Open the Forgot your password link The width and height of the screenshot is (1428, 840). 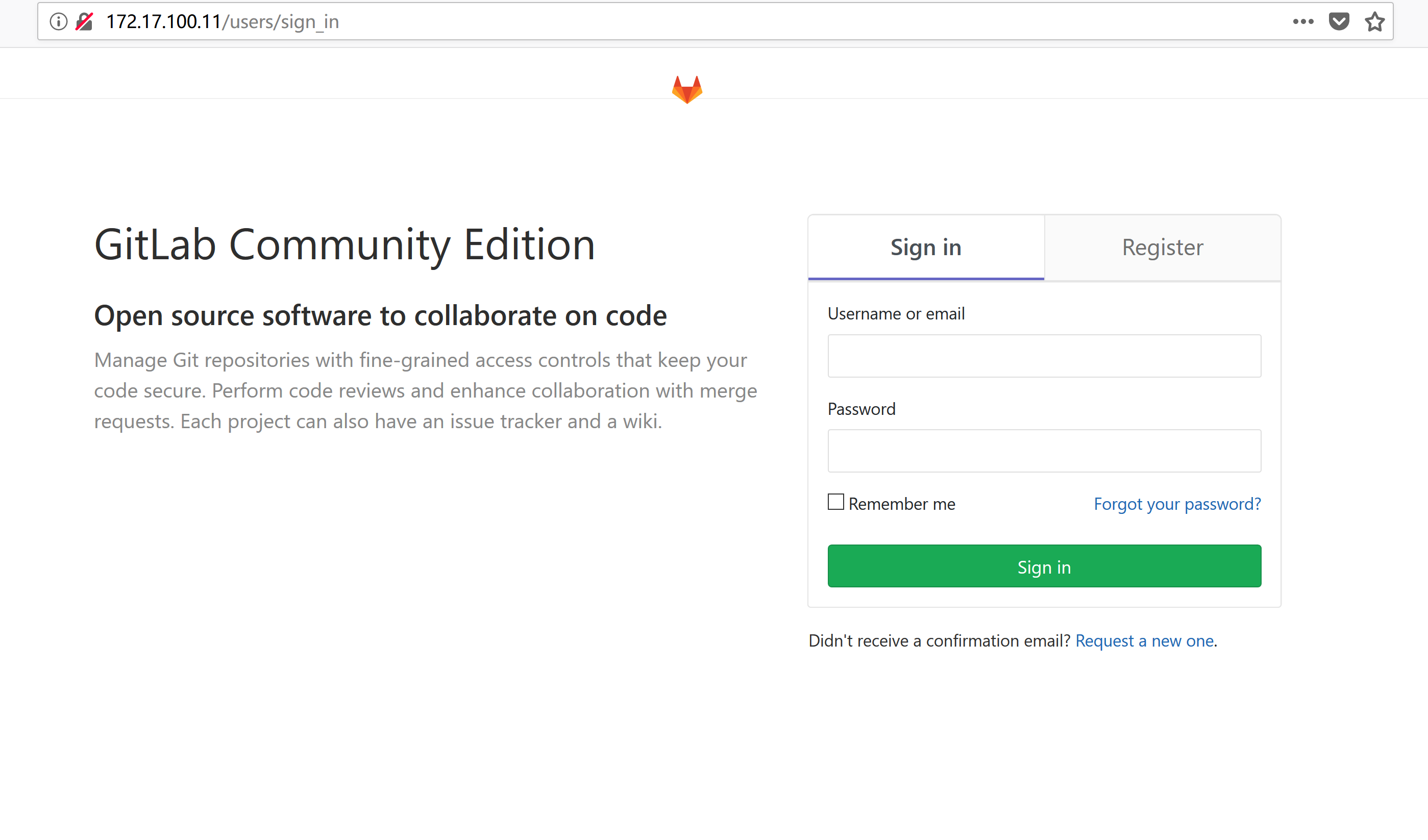1177,504
